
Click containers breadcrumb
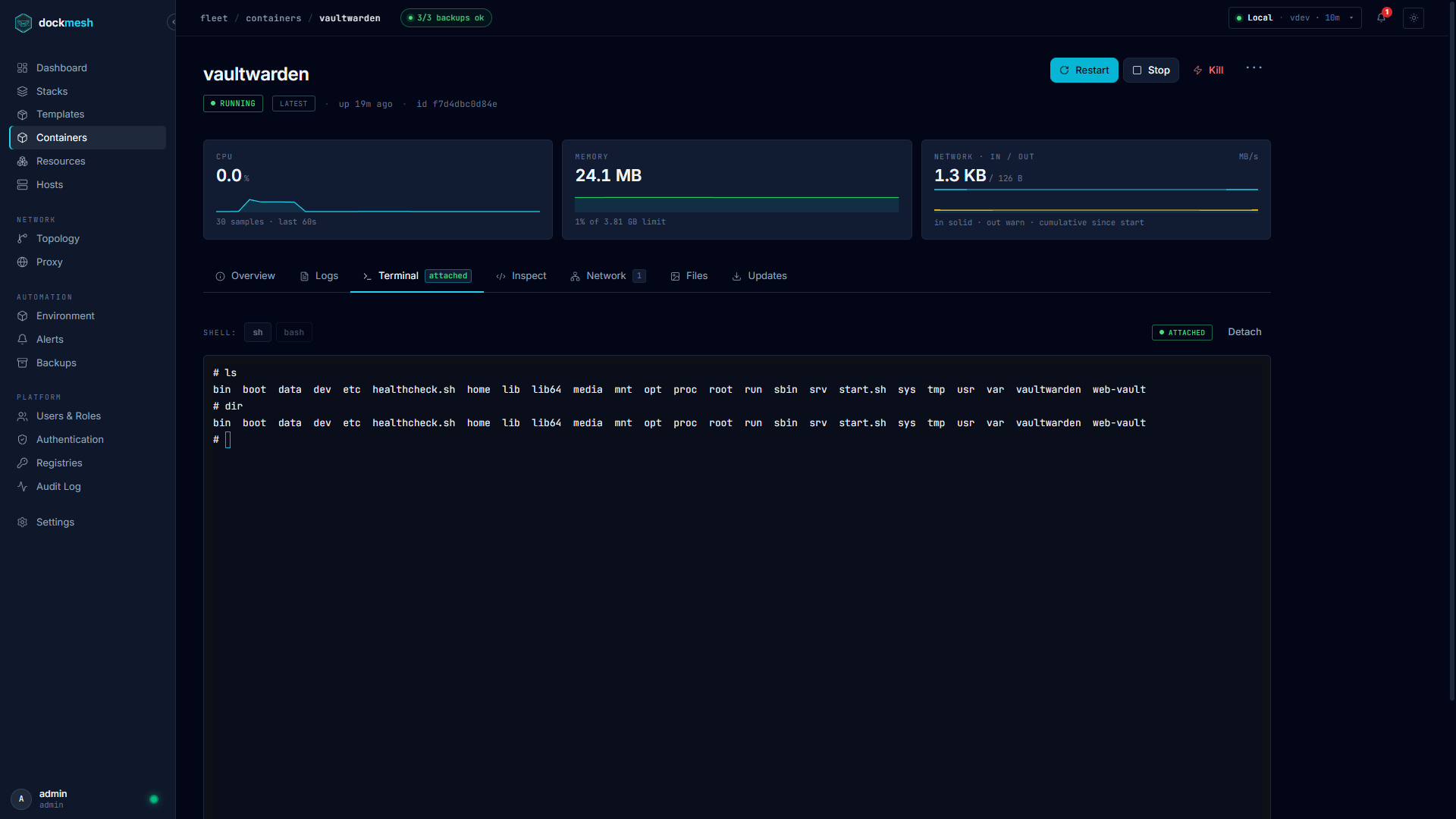pyautogui.click(x=273, y=18)
